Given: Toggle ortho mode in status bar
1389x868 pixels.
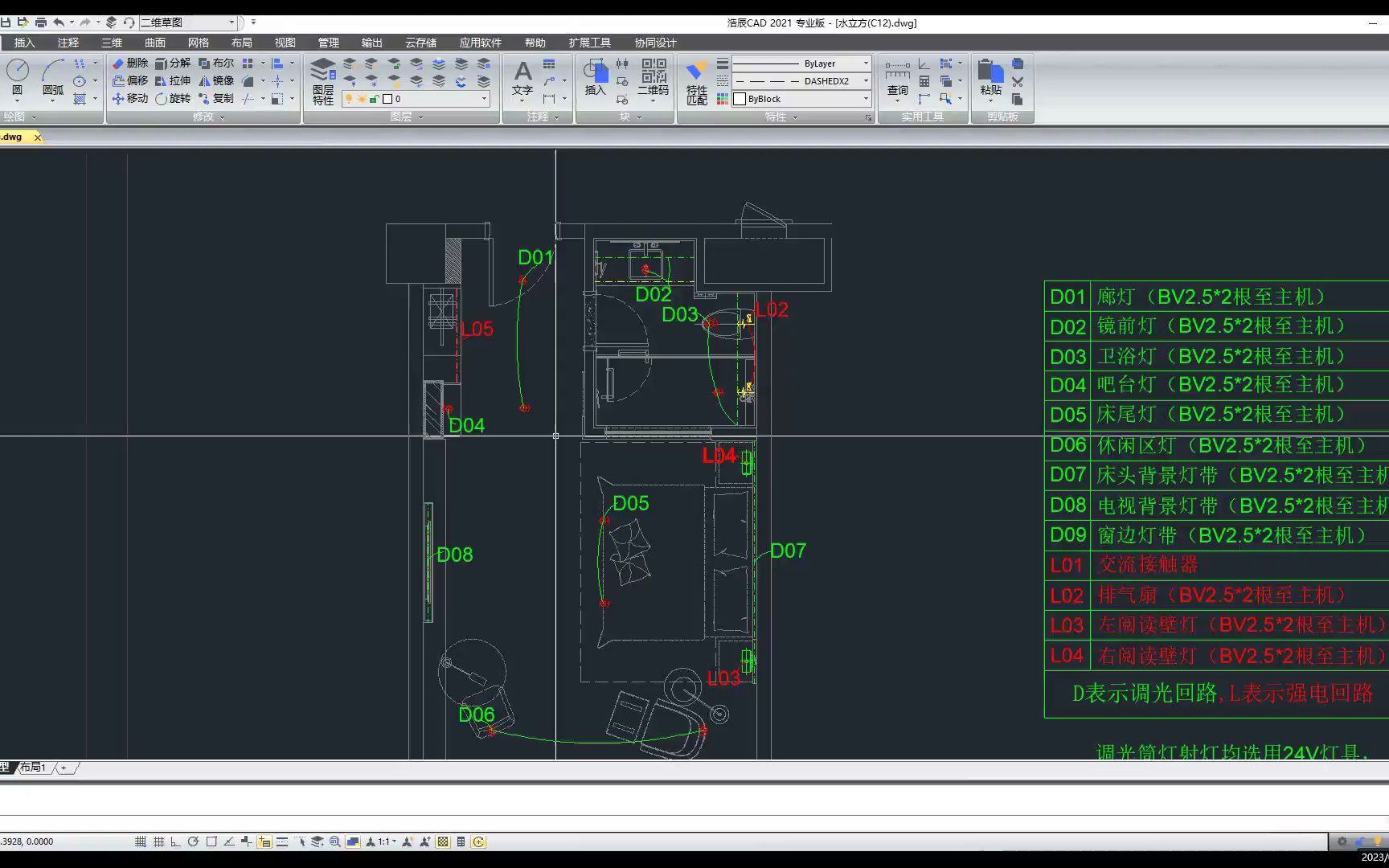Looking at the screenshot, I should tap(176, 841).
